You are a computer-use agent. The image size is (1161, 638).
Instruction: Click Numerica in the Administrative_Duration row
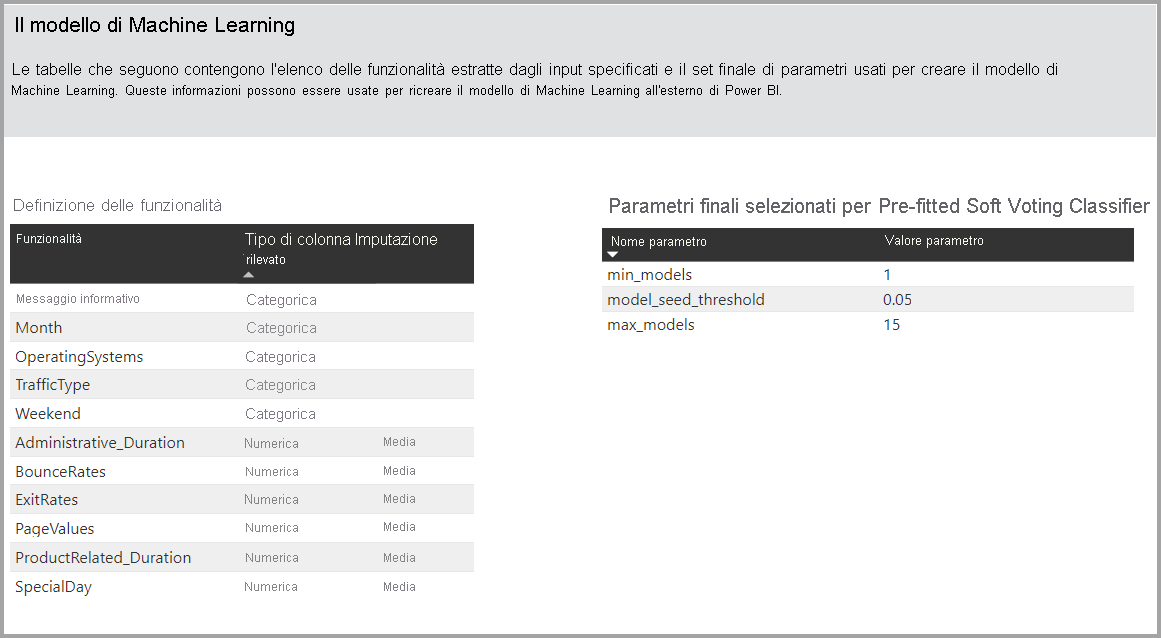tap(272, 443)
